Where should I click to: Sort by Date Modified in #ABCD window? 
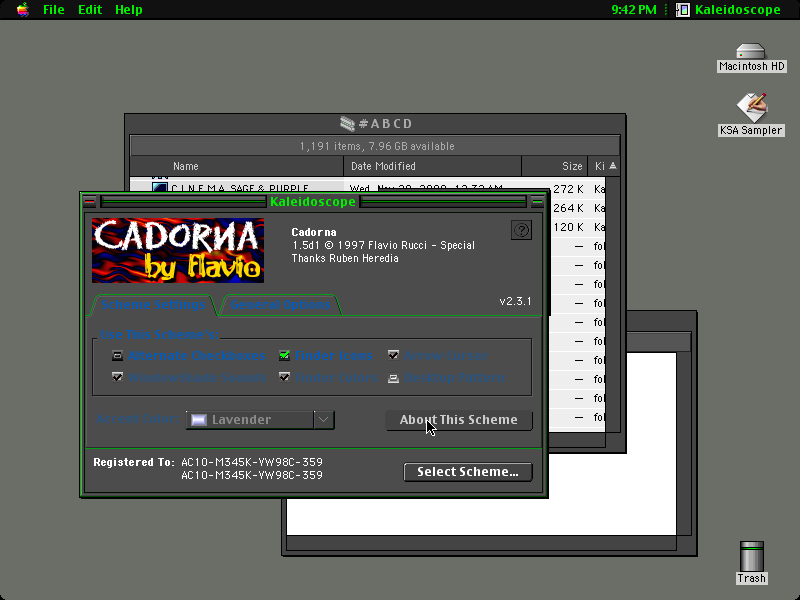(433, 166)
